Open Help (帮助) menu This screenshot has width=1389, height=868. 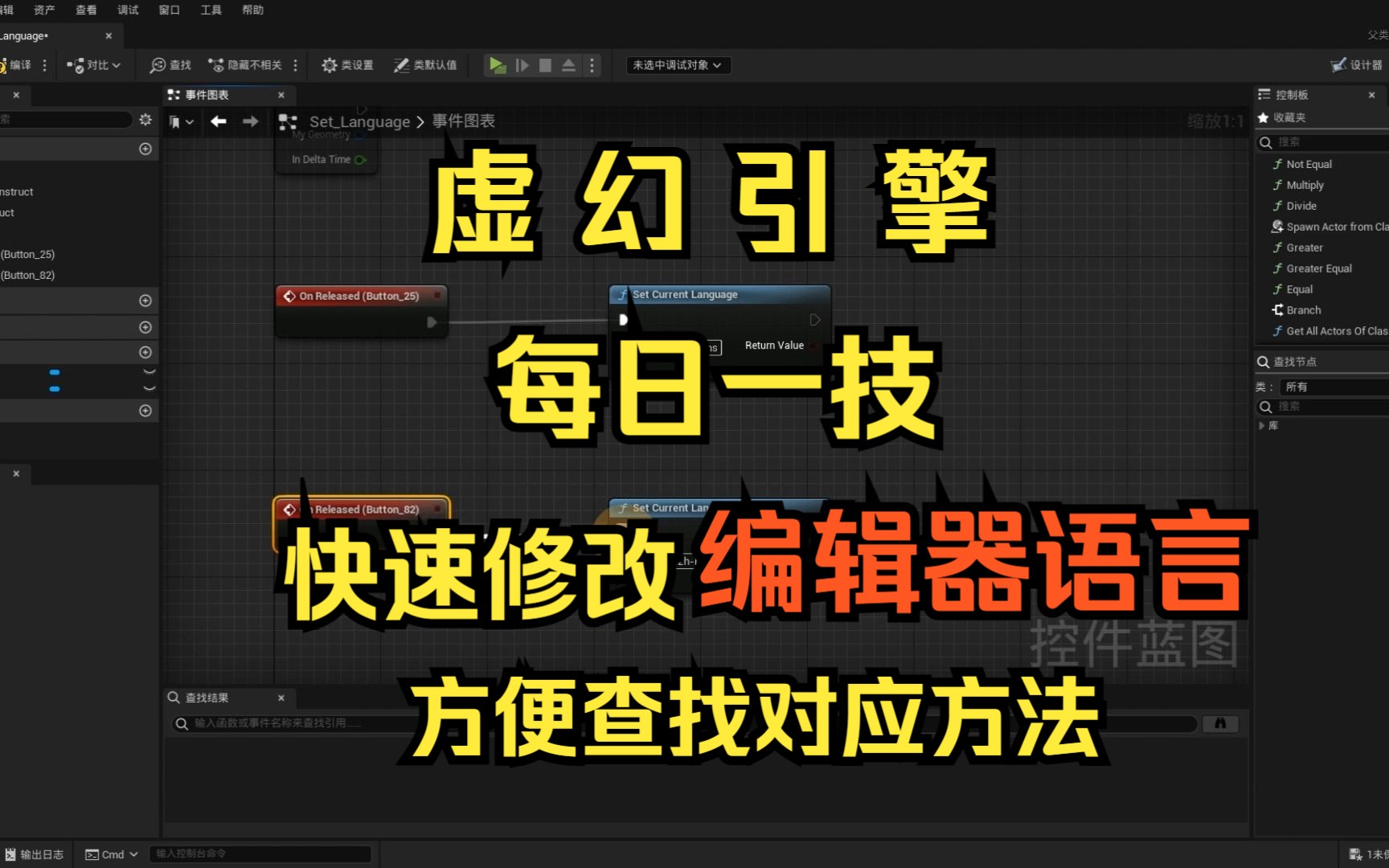tap(253, 10)
